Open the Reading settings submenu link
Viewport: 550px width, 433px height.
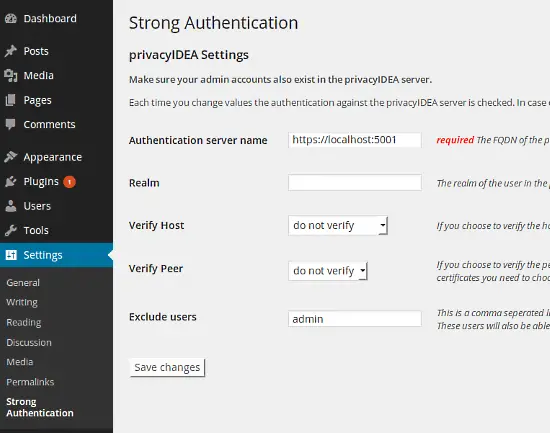[x=24, y=322]
